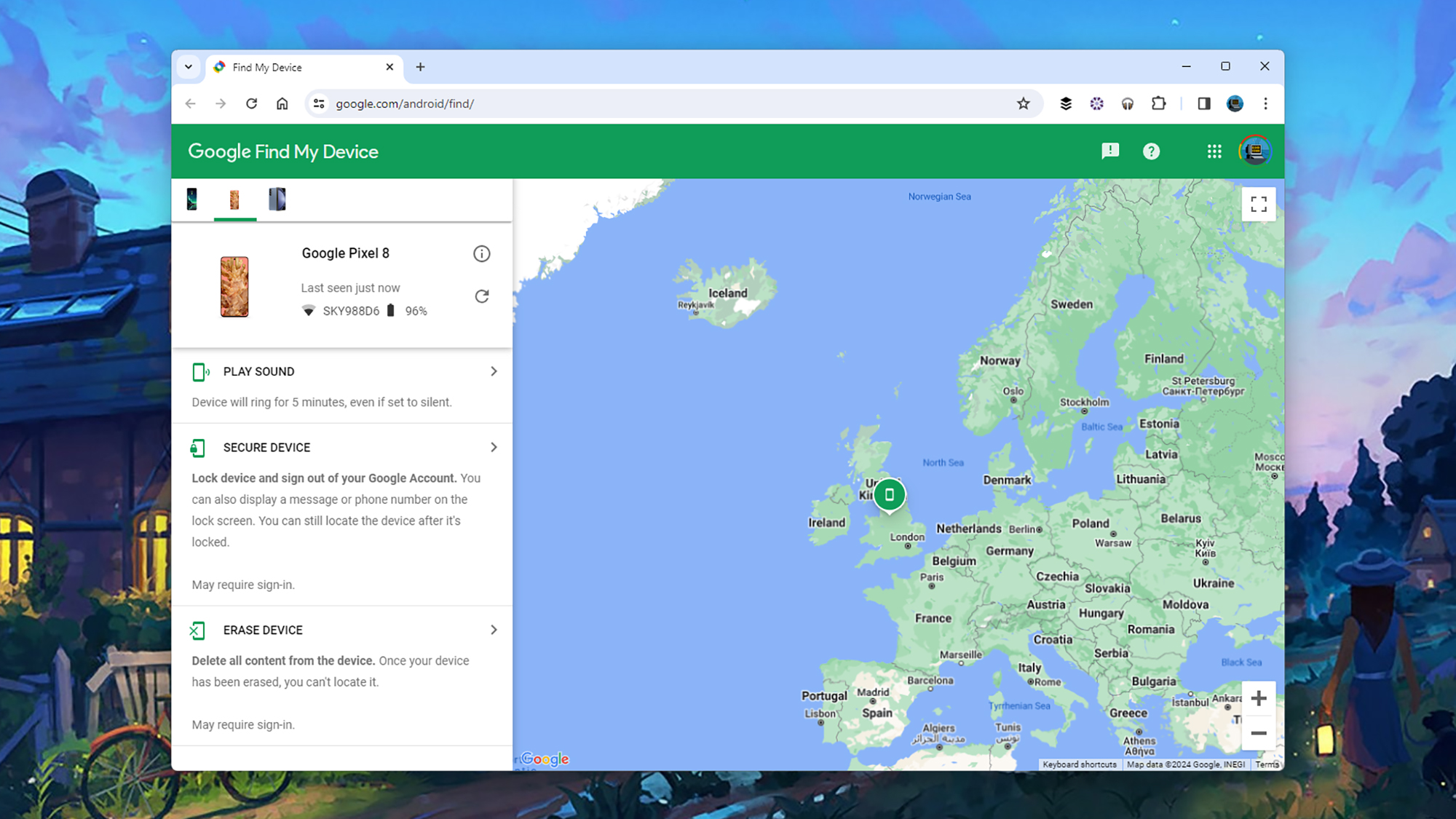
Task: Click the green device location pin on map
Action: tap(889, 495)
